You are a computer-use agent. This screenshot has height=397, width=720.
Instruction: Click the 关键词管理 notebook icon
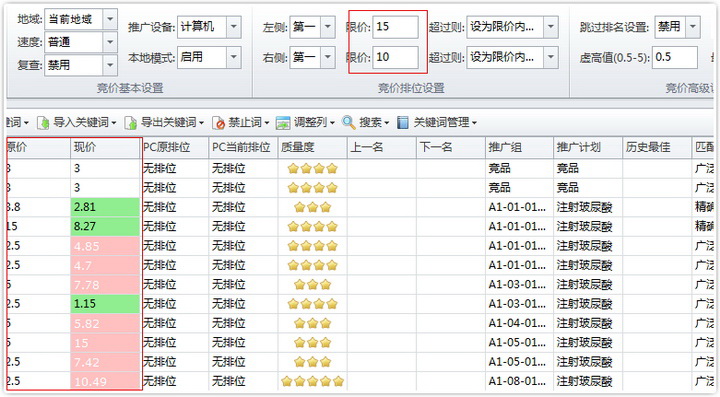point(403,123)
